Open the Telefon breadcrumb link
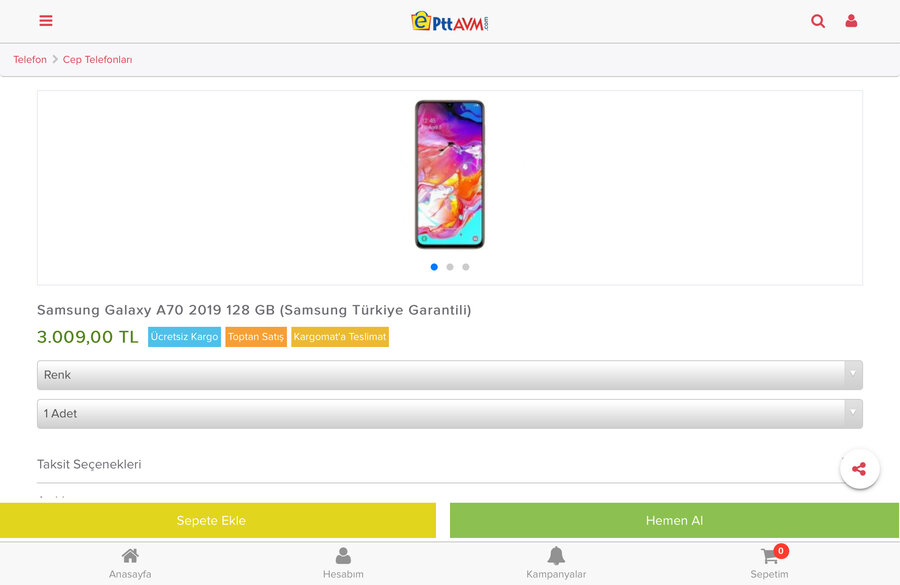 pyautogui.click(x=30, y=60)
